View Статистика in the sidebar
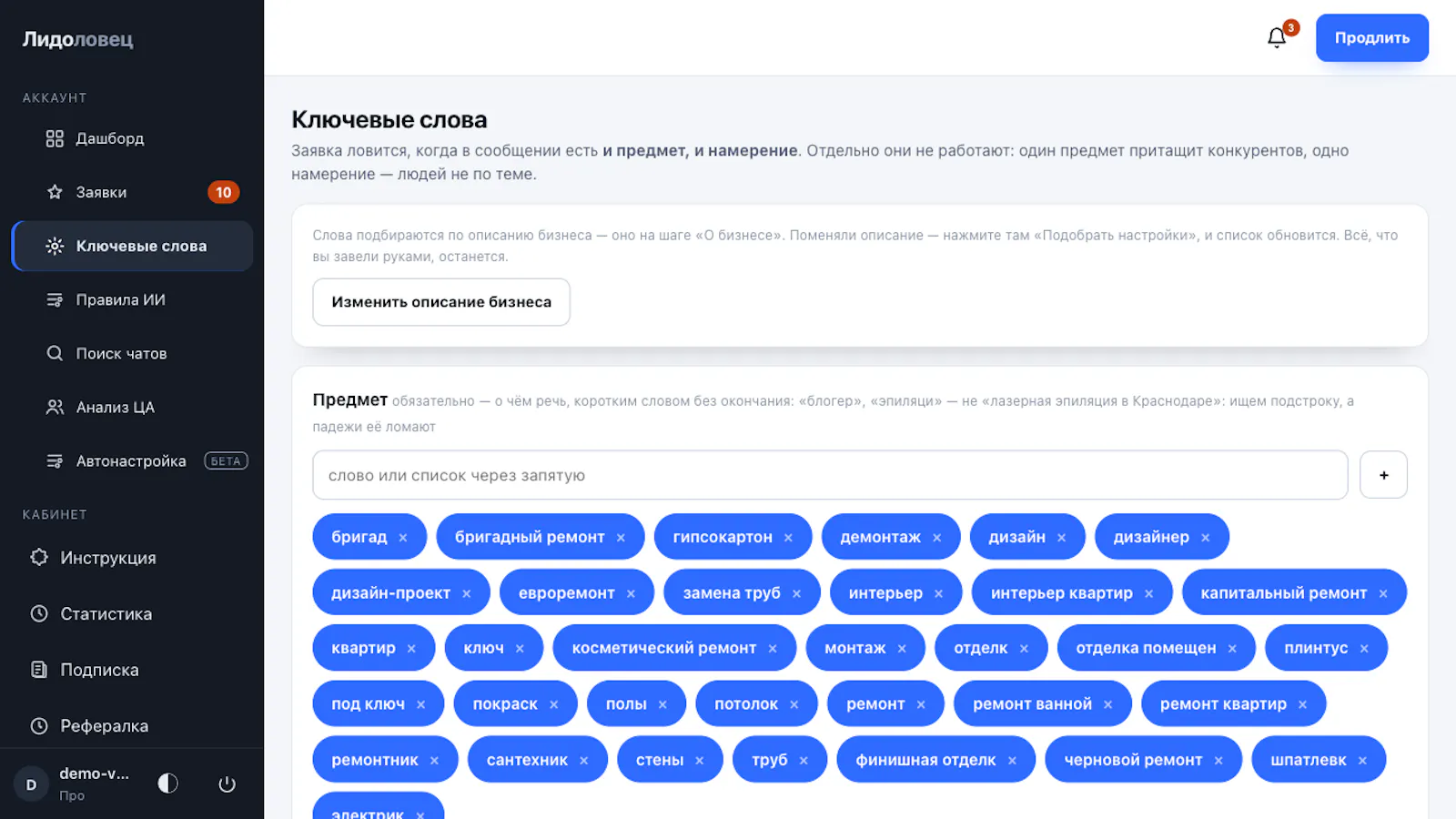Image resolution: width=1456 pixels, height=819 pixels. (132, 614)
